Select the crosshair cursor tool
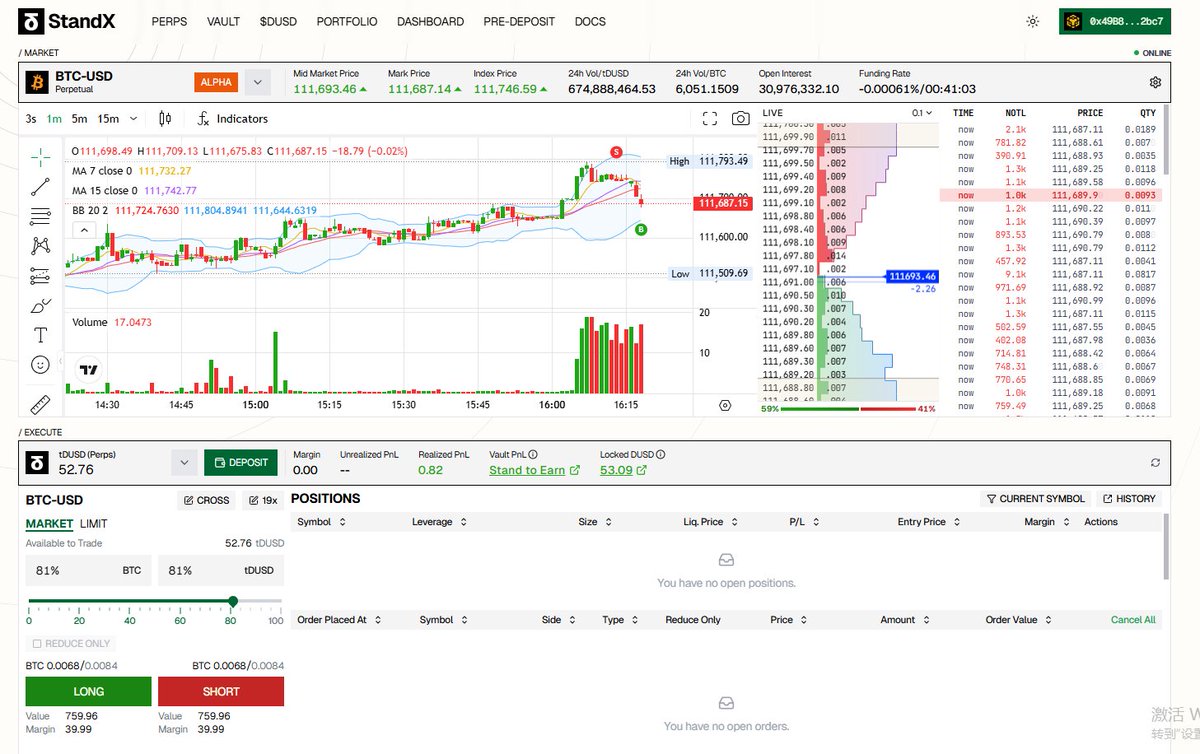The height and width of the screenshot is (754, 1200). click(40, 155)
